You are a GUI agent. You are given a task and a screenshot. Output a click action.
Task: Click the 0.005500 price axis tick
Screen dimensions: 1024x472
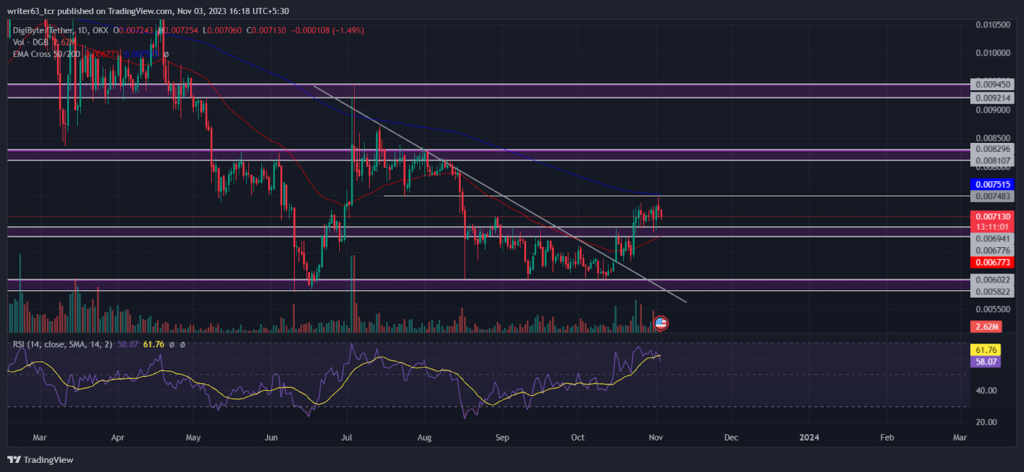tap(992, 309)
